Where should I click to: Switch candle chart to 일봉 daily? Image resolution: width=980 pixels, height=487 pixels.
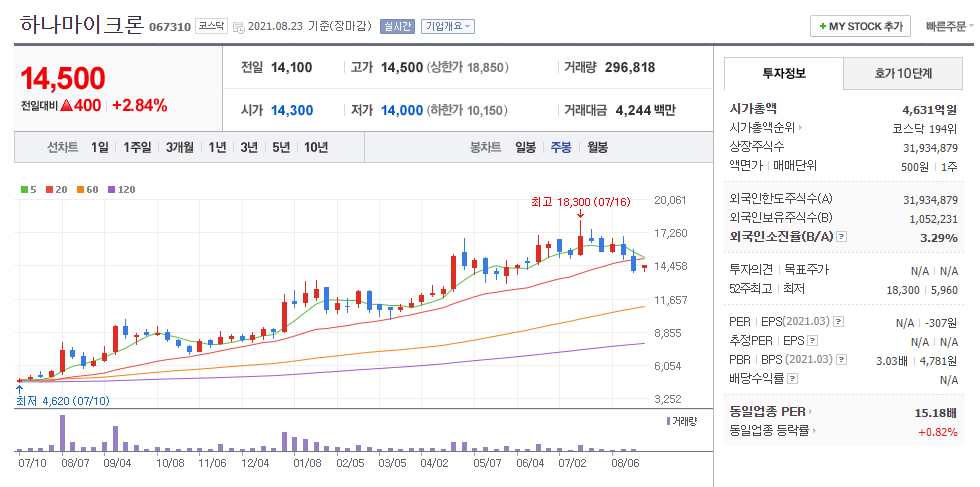[x=526, y=148]
